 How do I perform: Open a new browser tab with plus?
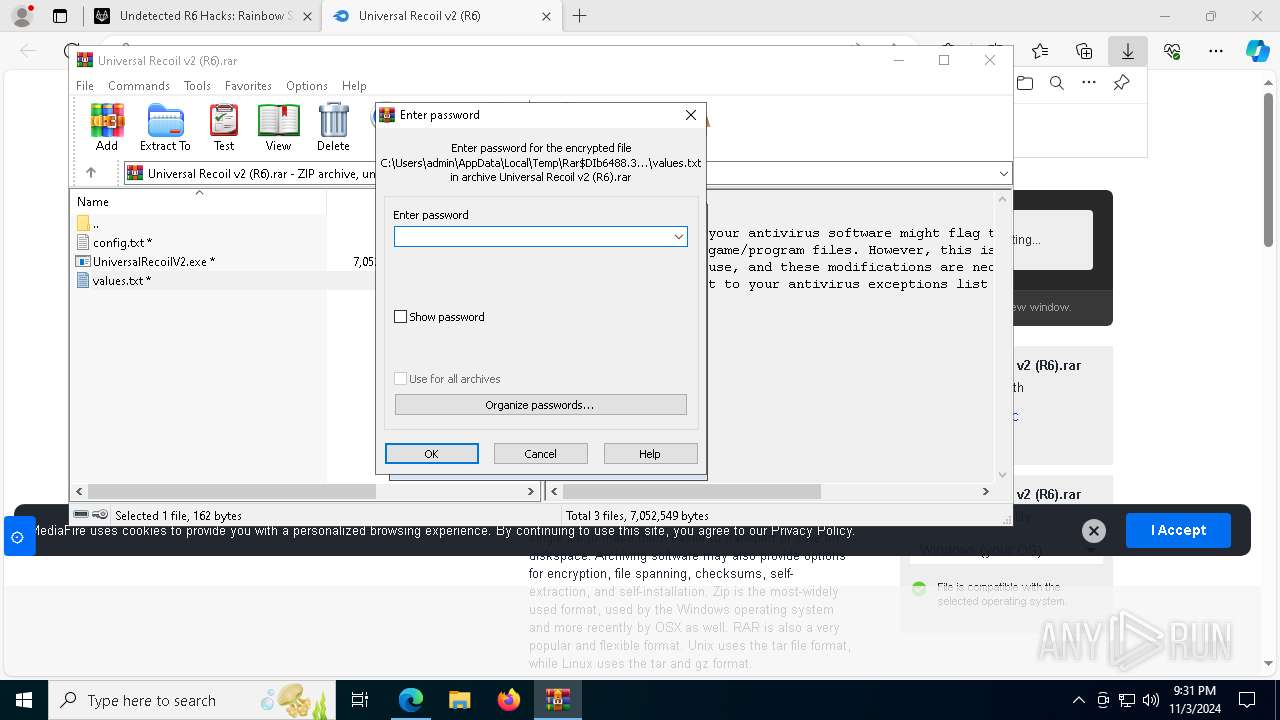click(x=579, y=16)
